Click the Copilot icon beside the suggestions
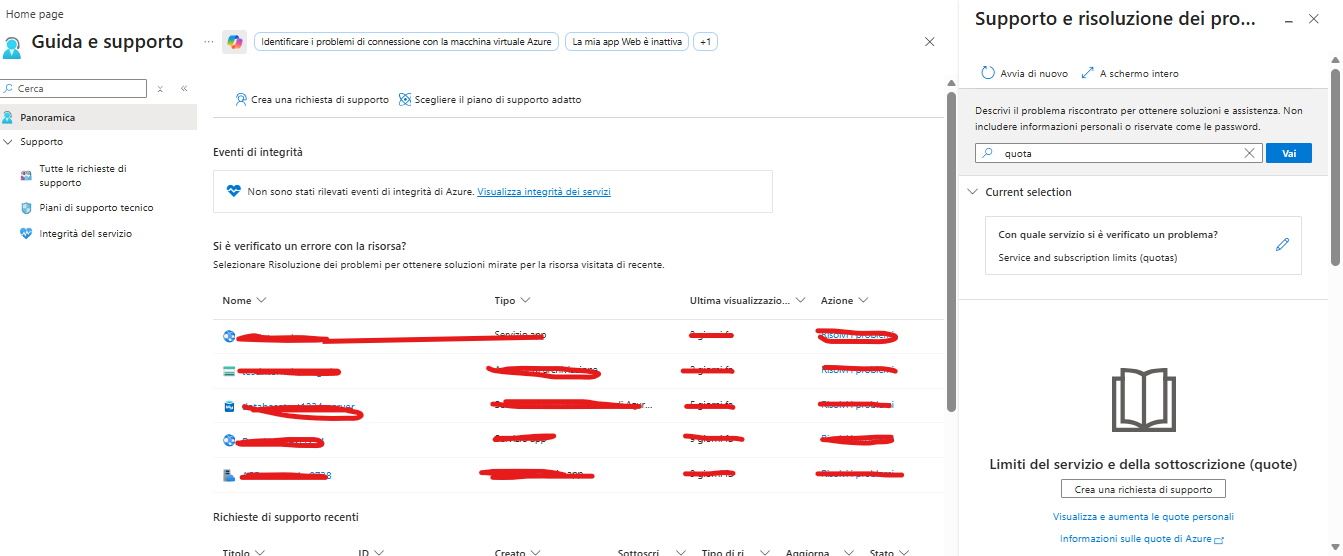This screenshot has height=556, width=1343. [x=234, y=42]
